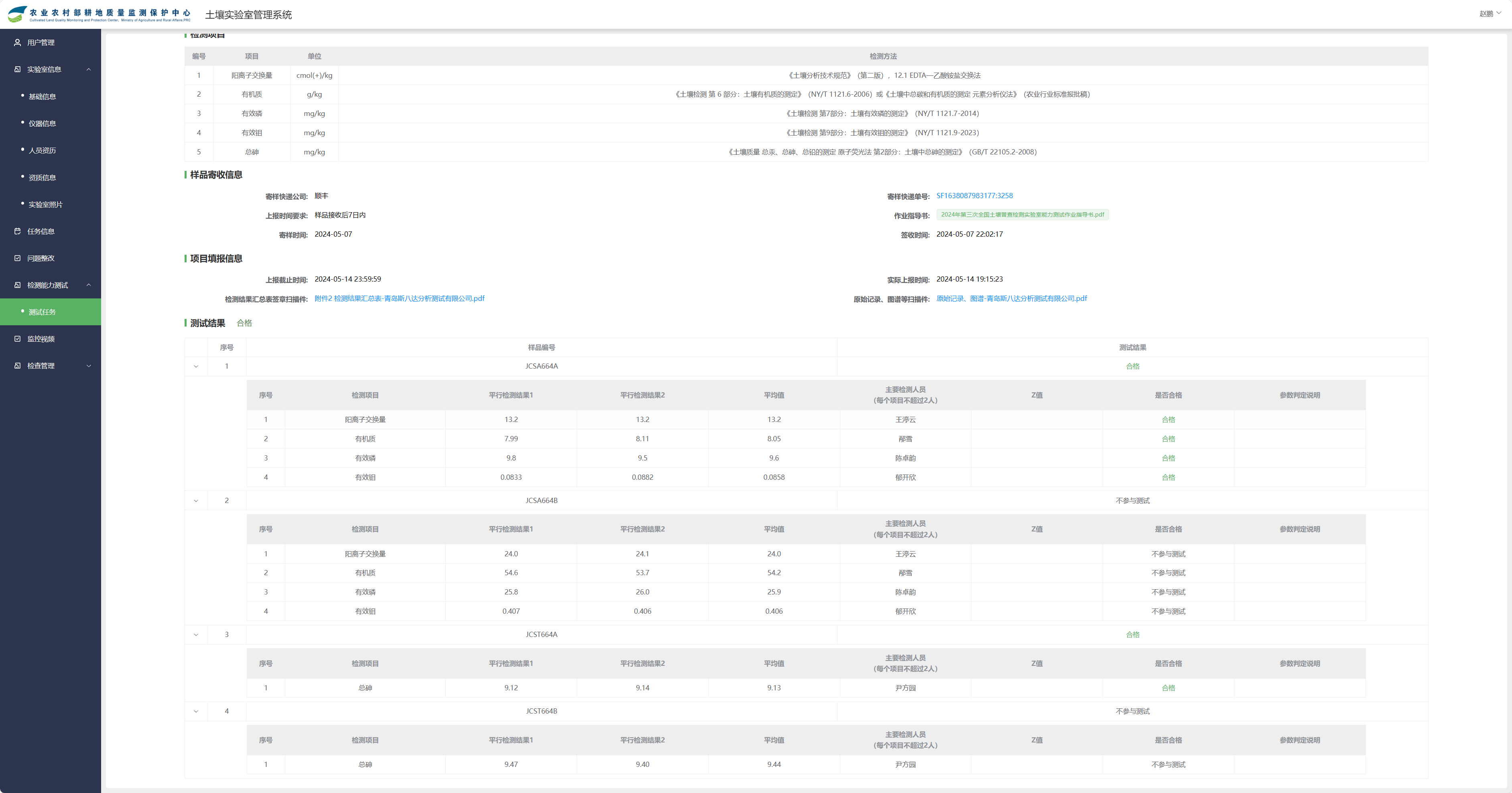Click 样品接收后7日内 value

point(340,215)
